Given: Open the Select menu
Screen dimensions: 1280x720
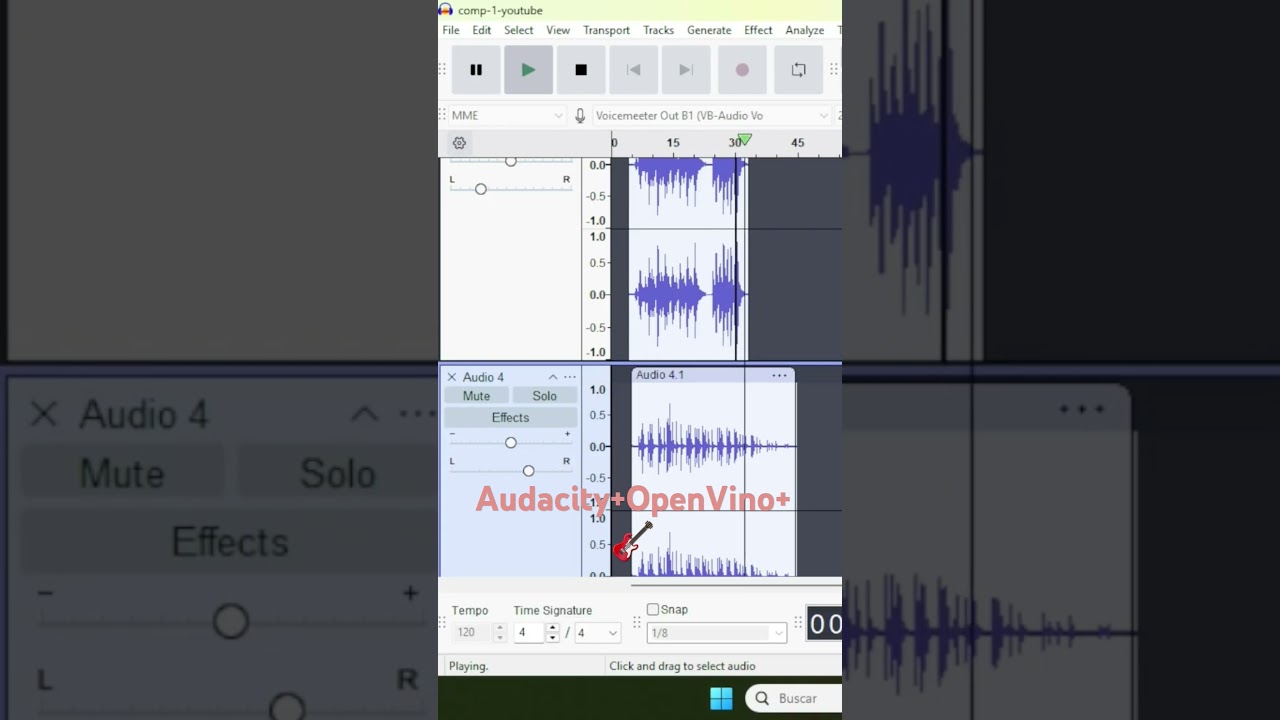Looking at the screenshot, I should click(x=519, y=30).
